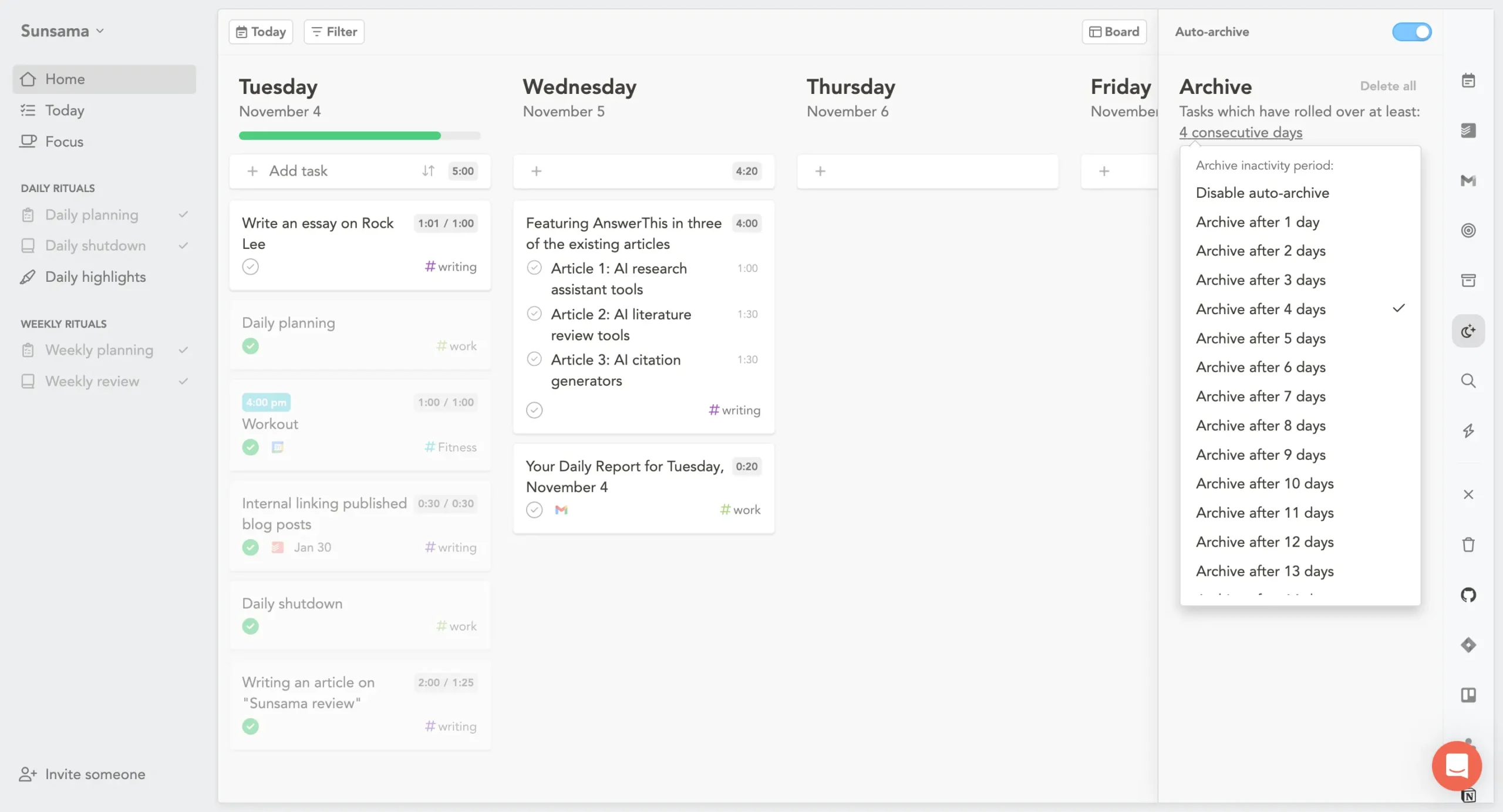This screenshot has width=1503, height=812.
Task: Toggle the Auto-archive switch off
Action: tap(1411, 32)
